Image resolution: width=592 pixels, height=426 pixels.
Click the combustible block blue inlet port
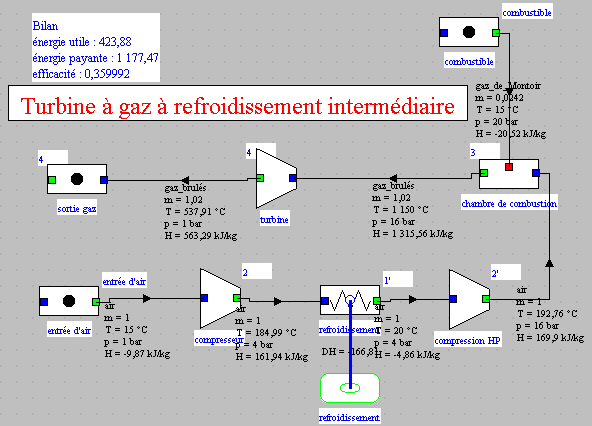tap(444, 33)
